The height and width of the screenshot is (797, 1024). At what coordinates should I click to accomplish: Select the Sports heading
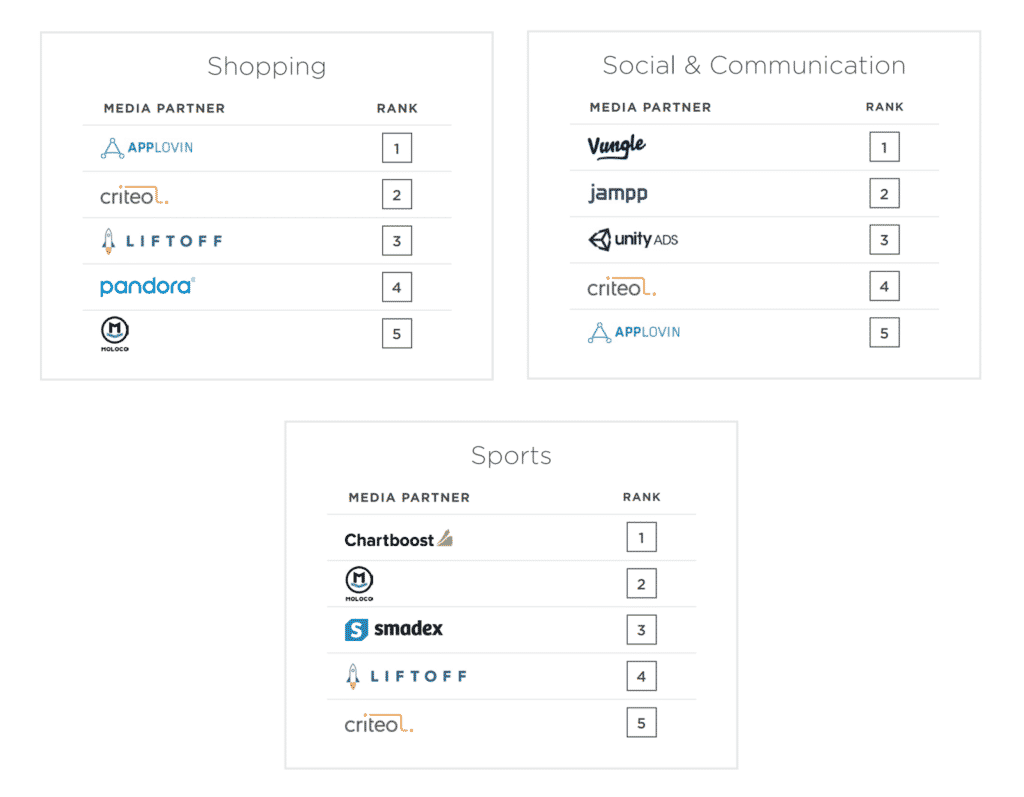511,455
